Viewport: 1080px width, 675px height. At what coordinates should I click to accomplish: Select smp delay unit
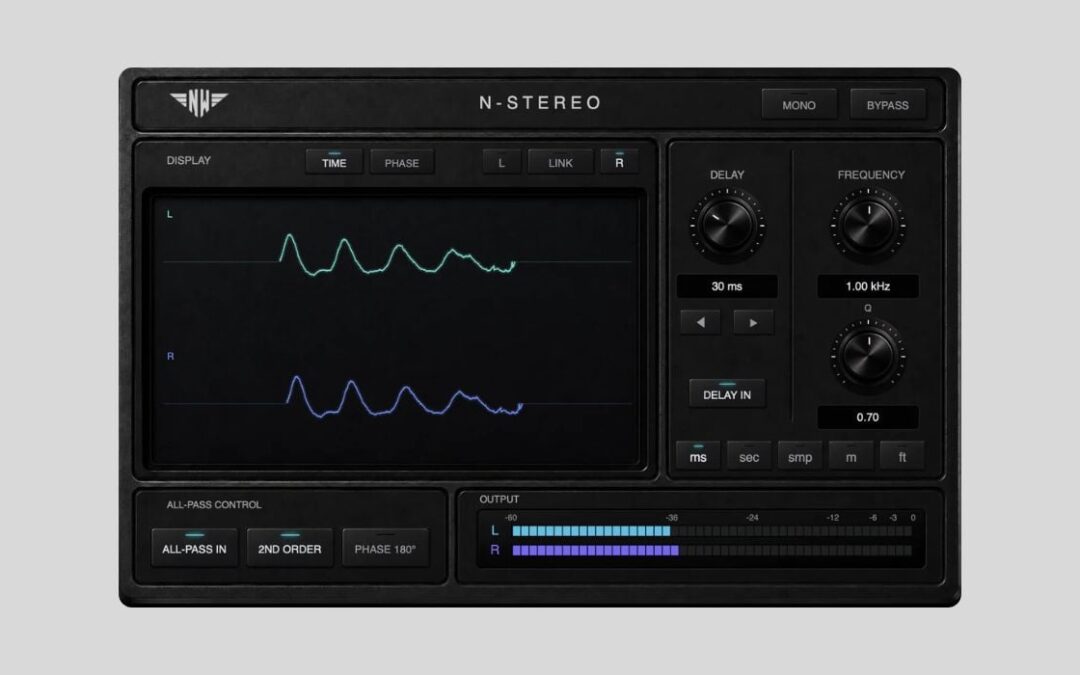point(800,456)
